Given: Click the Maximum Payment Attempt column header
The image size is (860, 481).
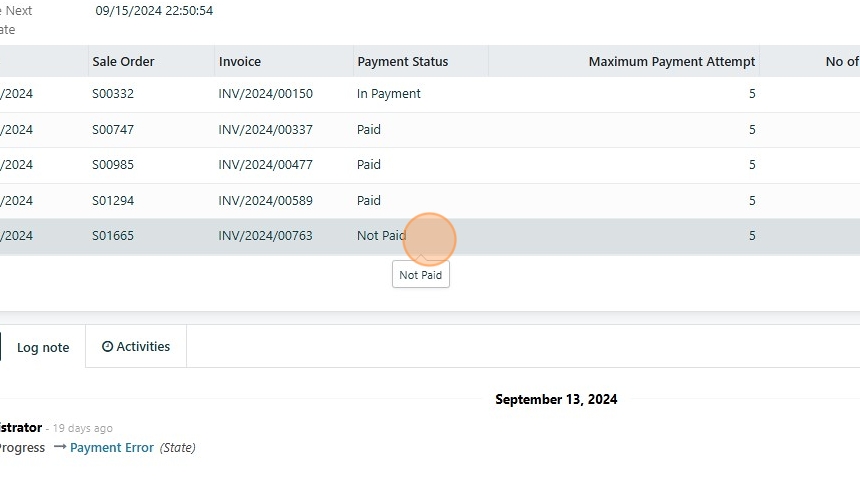Looking at the screenshot, I should click(x=671, y=62).
